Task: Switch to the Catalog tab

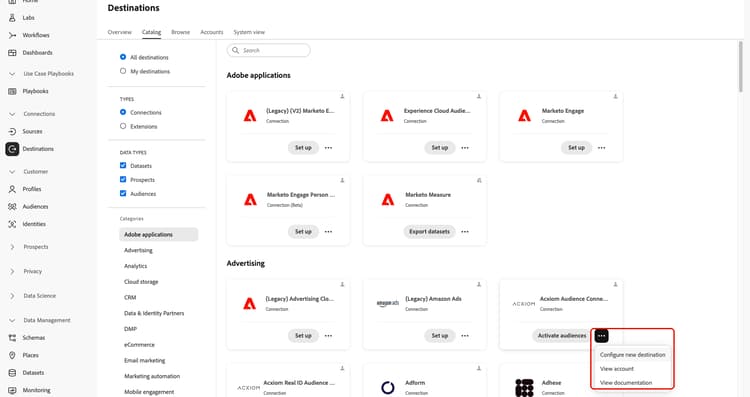Action: [151, 32]
